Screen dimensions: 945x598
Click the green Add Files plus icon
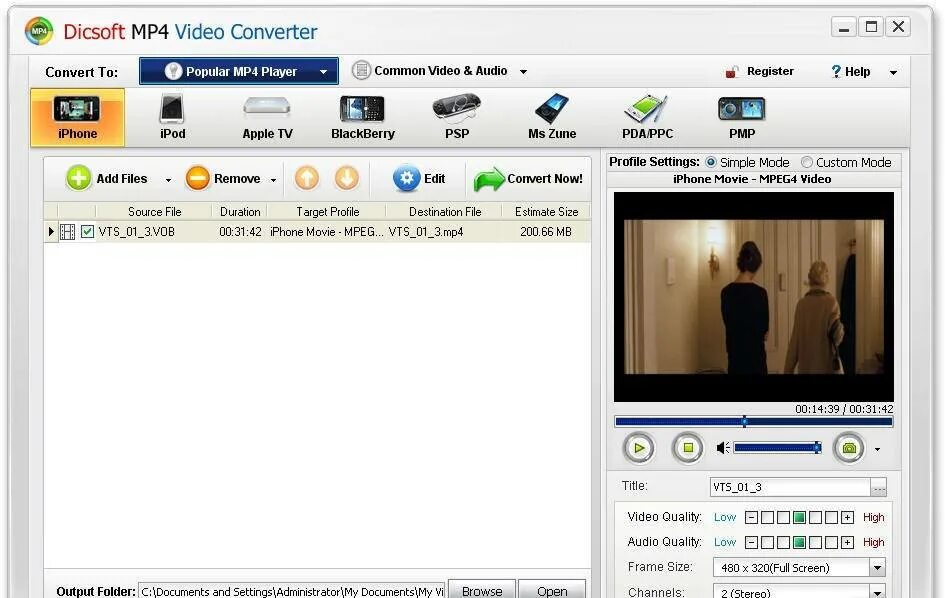click(x=78, y=178)
